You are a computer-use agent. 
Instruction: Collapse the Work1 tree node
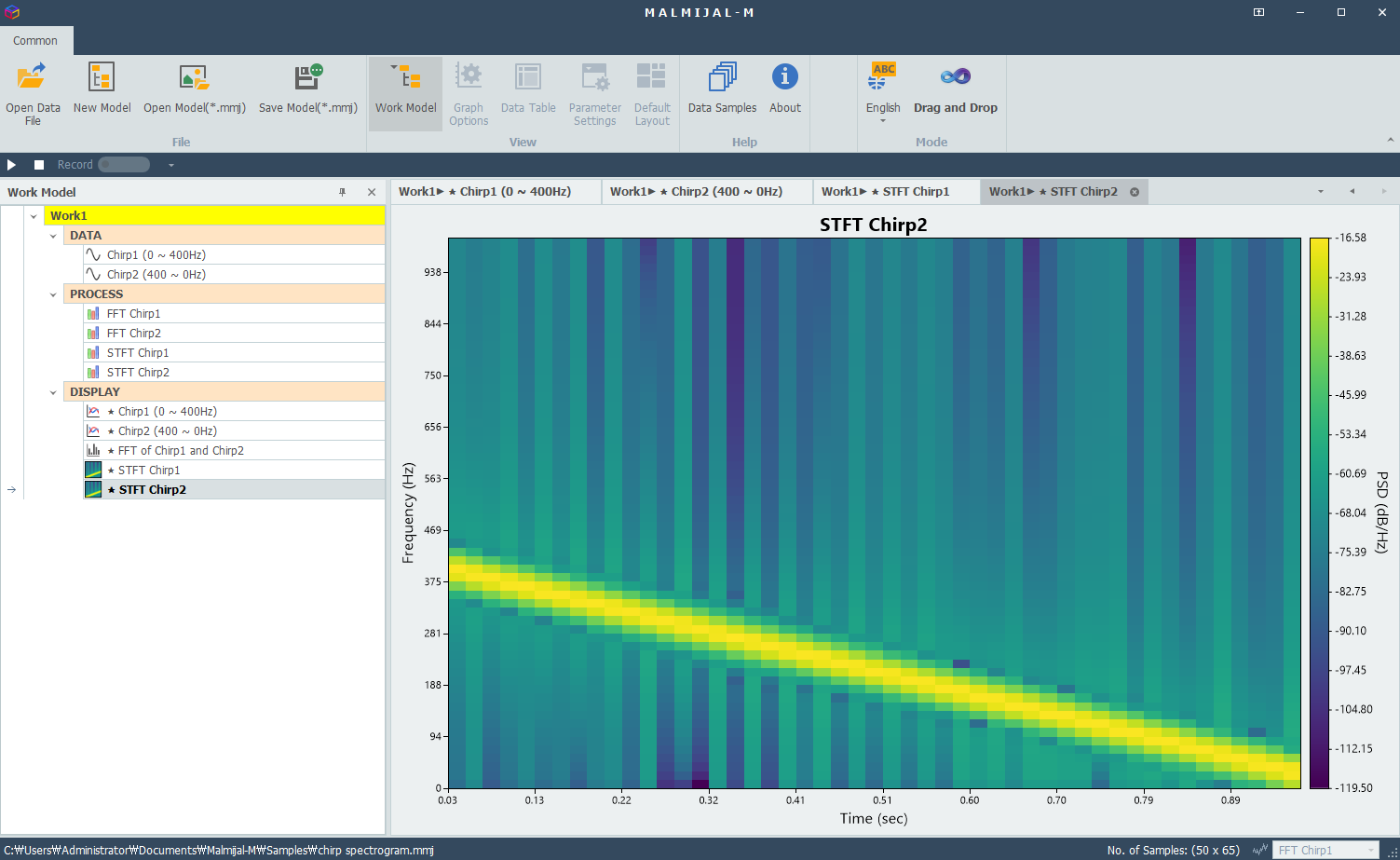click(x=34, y=216)
